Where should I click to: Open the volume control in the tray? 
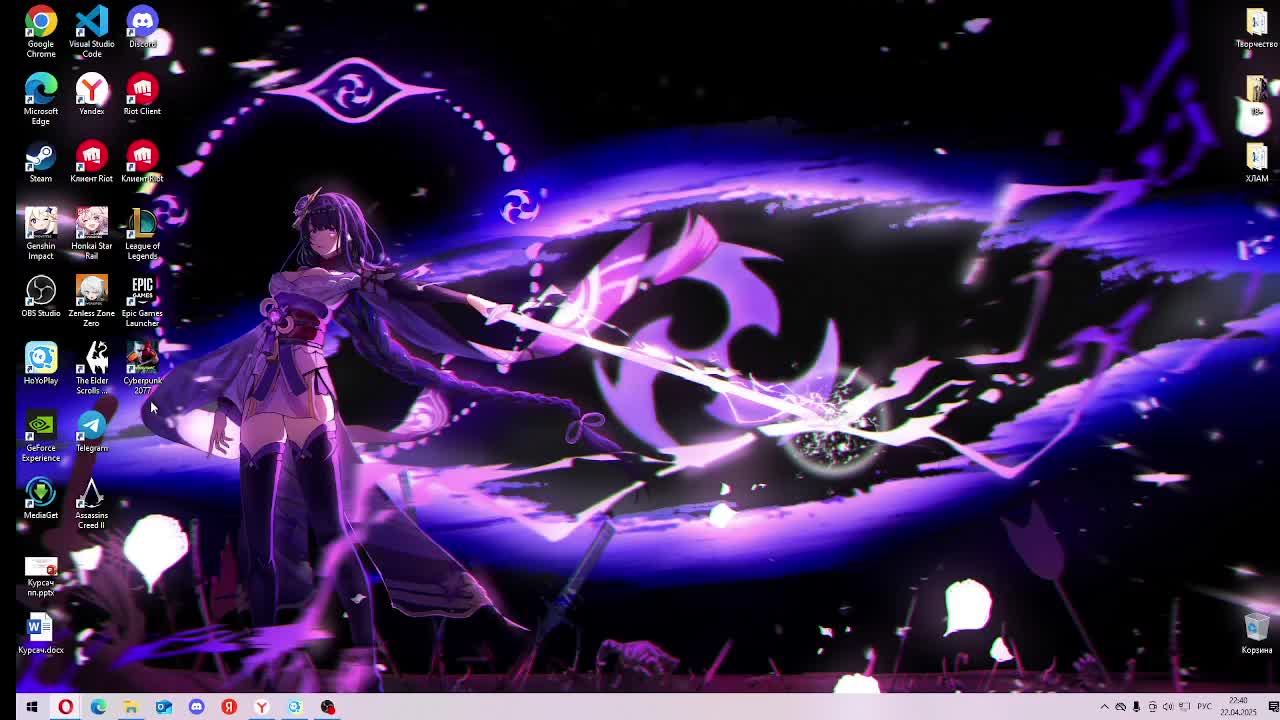[1168, 707]
